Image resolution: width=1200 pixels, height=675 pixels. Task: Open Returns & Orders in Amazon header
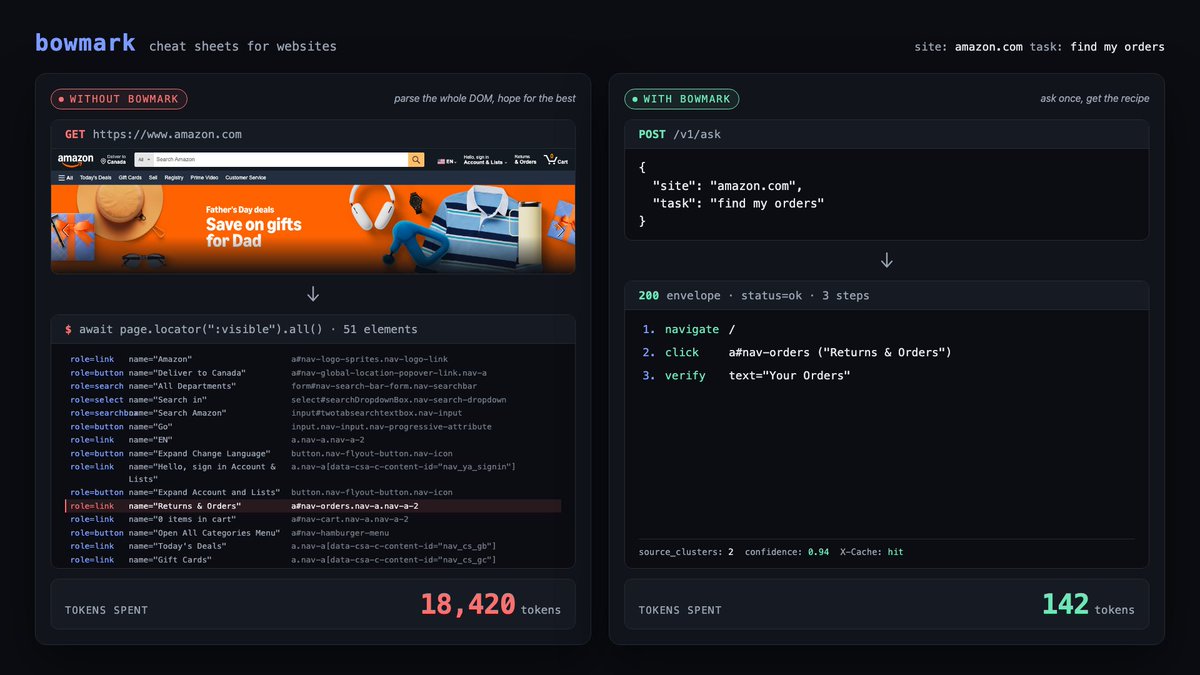pos(525,159)
